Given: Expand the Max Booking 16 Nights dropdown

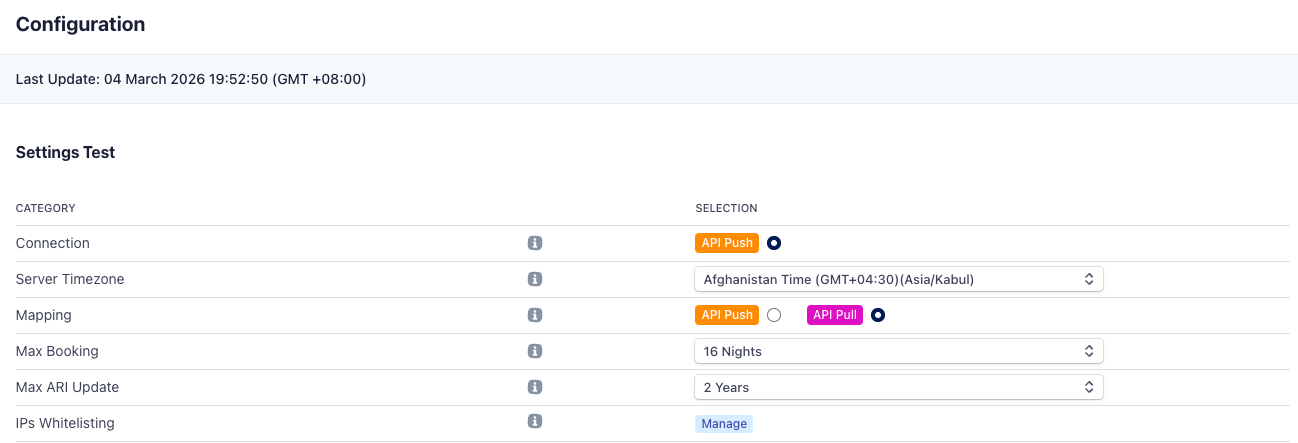Looking at the screenshot, I should pos(898,351).
